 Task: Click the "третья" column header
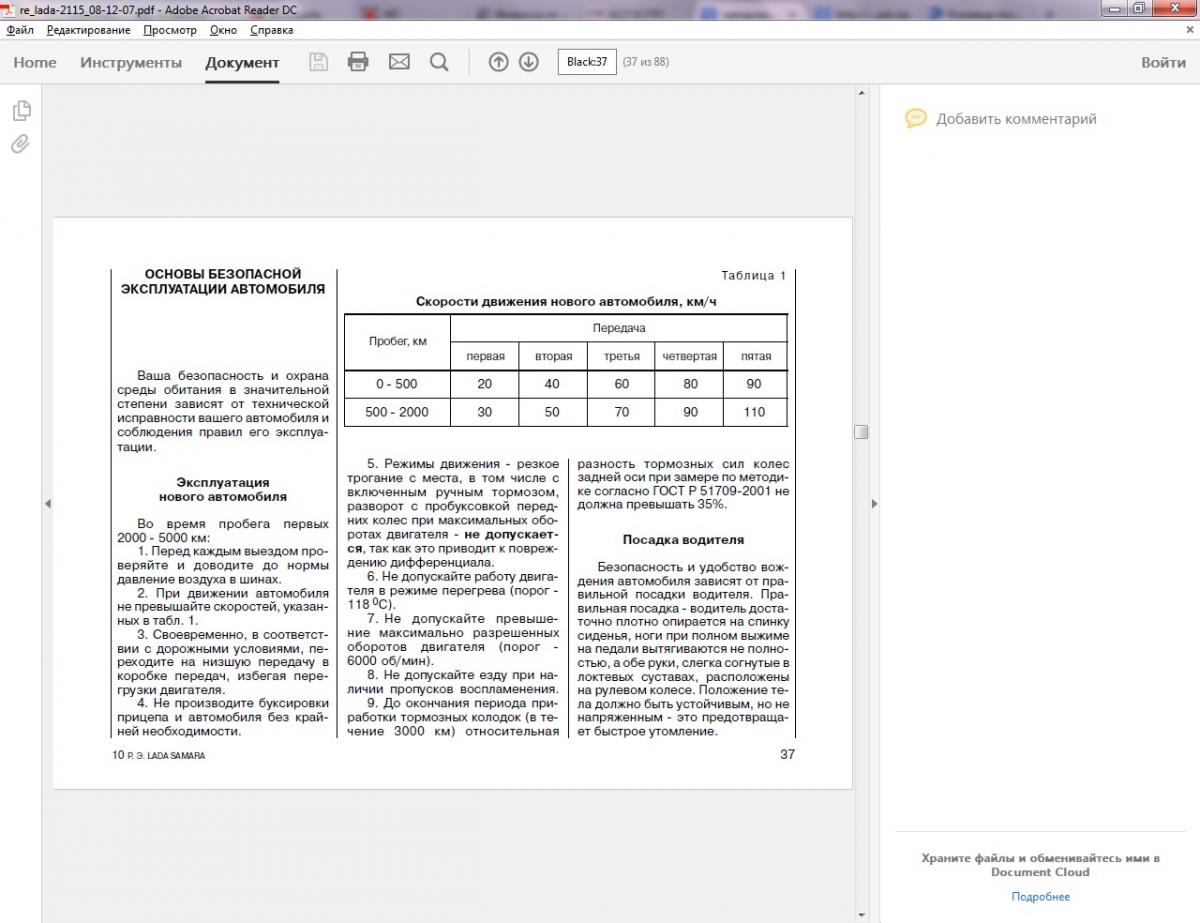click(621, 356)
